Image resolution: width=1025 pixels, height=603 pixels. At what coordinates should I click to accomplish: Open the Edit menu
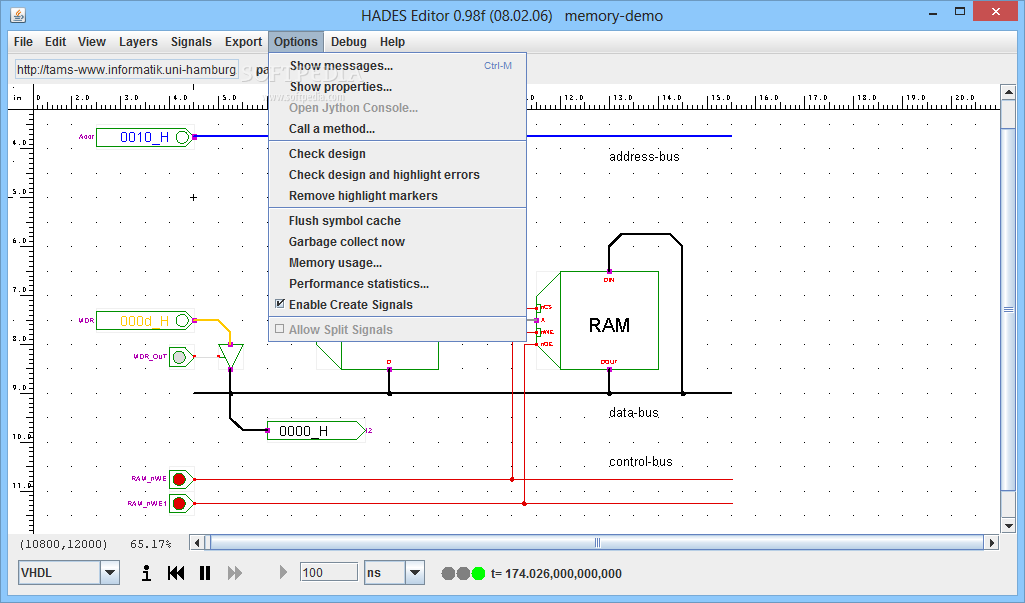pos(56,42)
